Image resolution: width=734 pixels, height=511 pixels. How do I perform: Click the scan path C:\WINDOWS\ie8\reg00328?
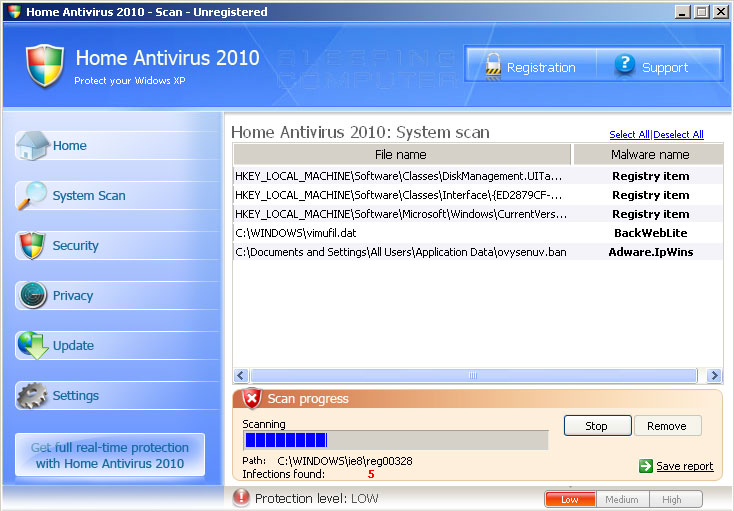tap(345, 461)
